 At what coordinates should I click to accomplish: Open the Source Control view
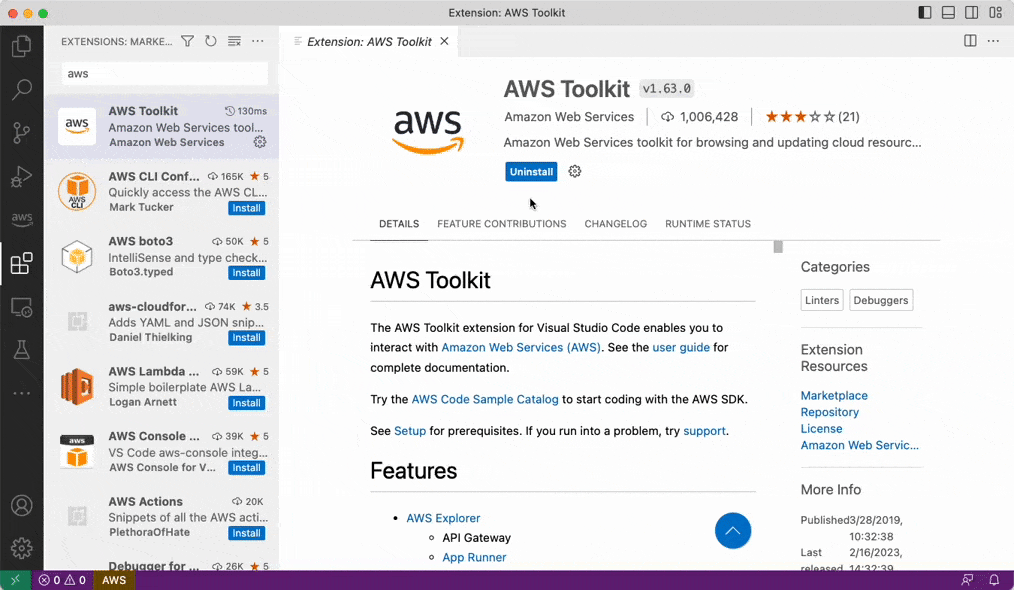(x=21, y=133)
